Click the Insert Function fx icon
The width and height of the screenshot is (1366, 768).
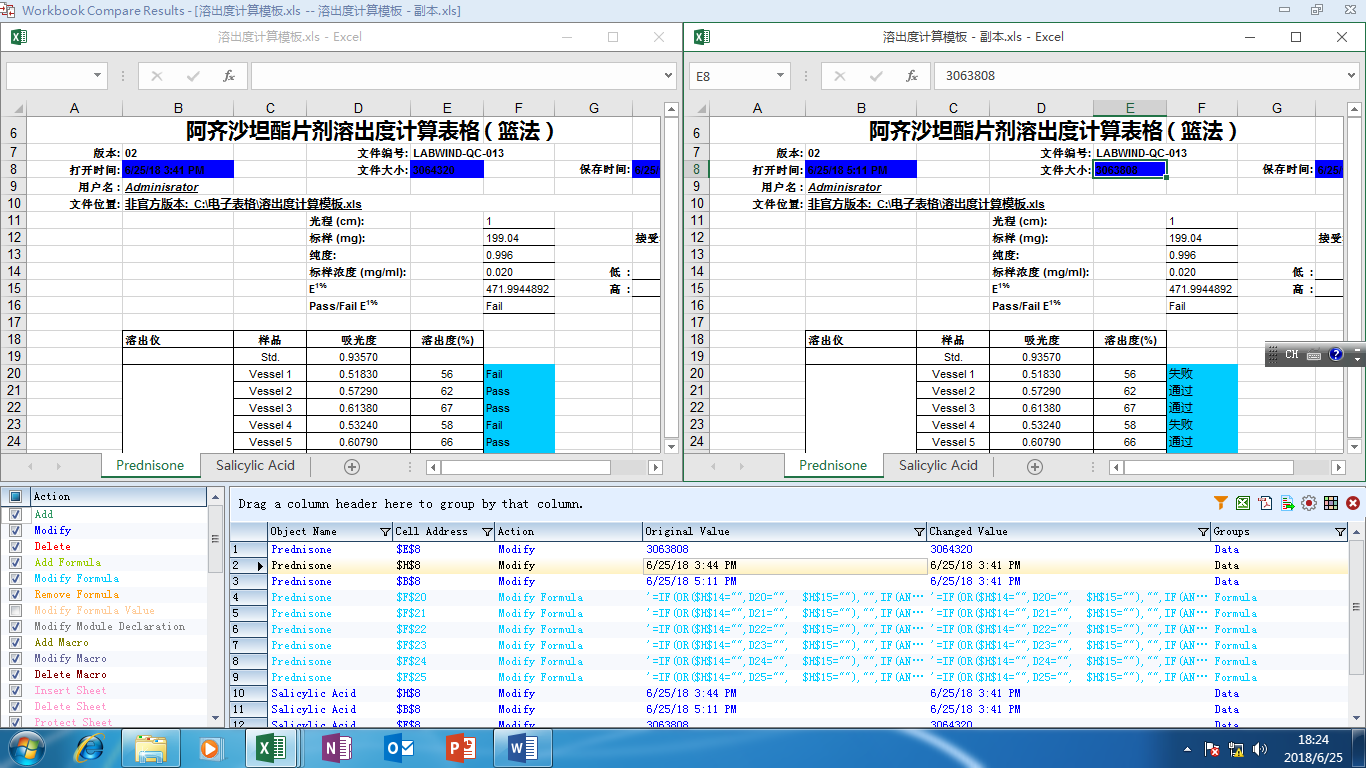tap(911, 75)
